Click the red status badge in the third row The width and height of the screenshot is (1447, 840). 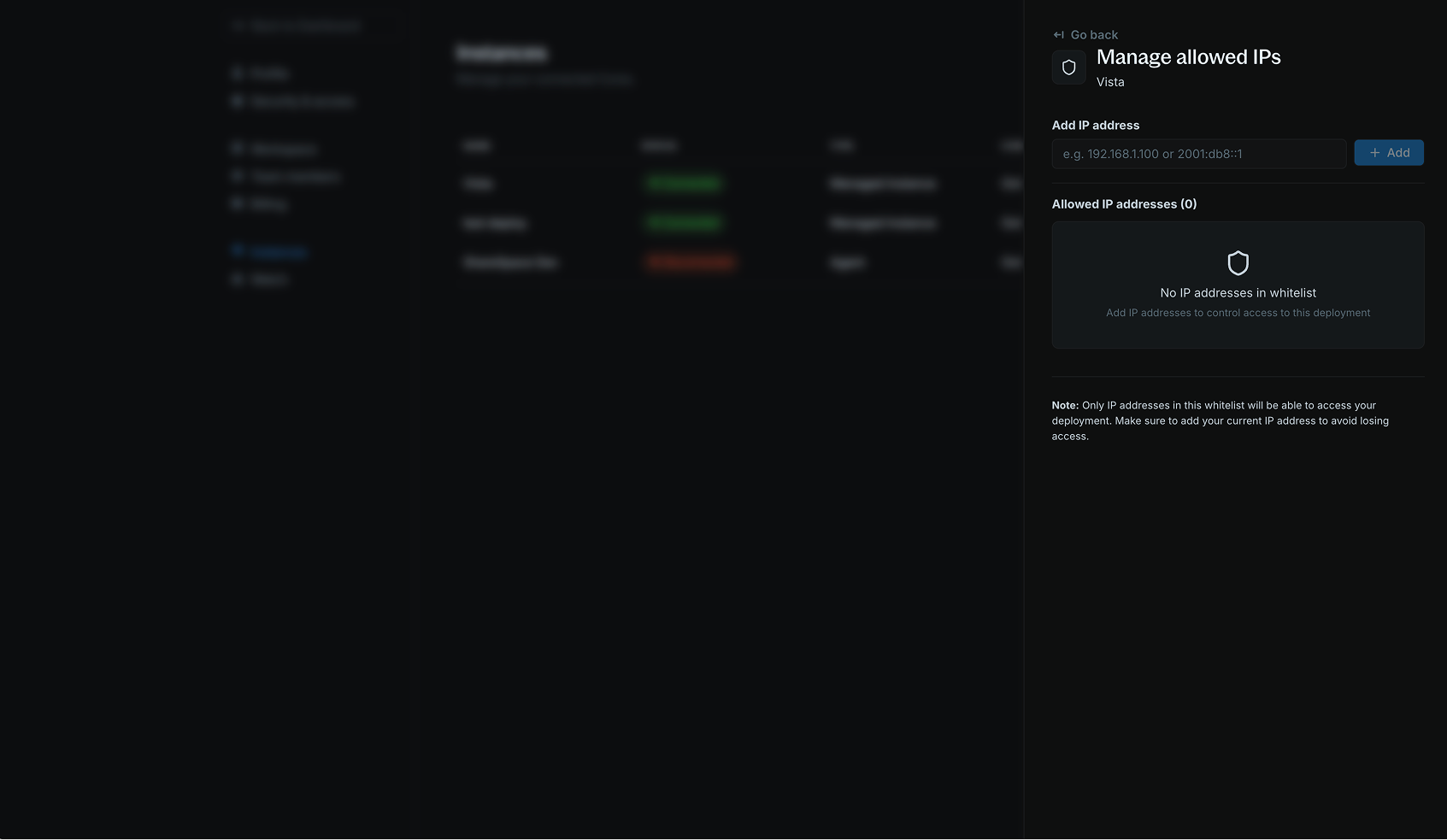pyautogui.click(x=690, y=261)
